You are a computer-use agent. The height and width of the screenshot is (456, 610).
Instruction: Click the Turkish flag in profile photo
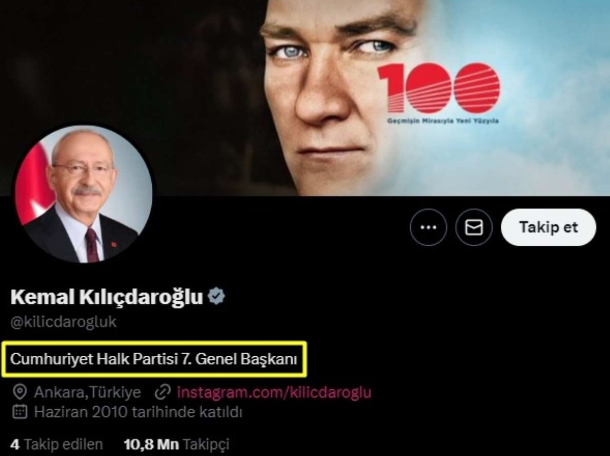[34, 183]
